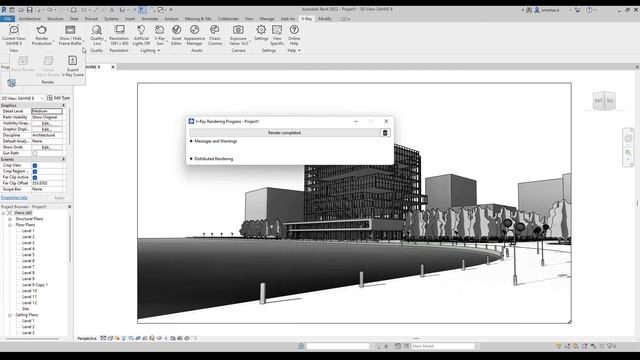Open V-Ray Settings gear icon
This screenshot has height=360, width=640.
coord(261,30)
